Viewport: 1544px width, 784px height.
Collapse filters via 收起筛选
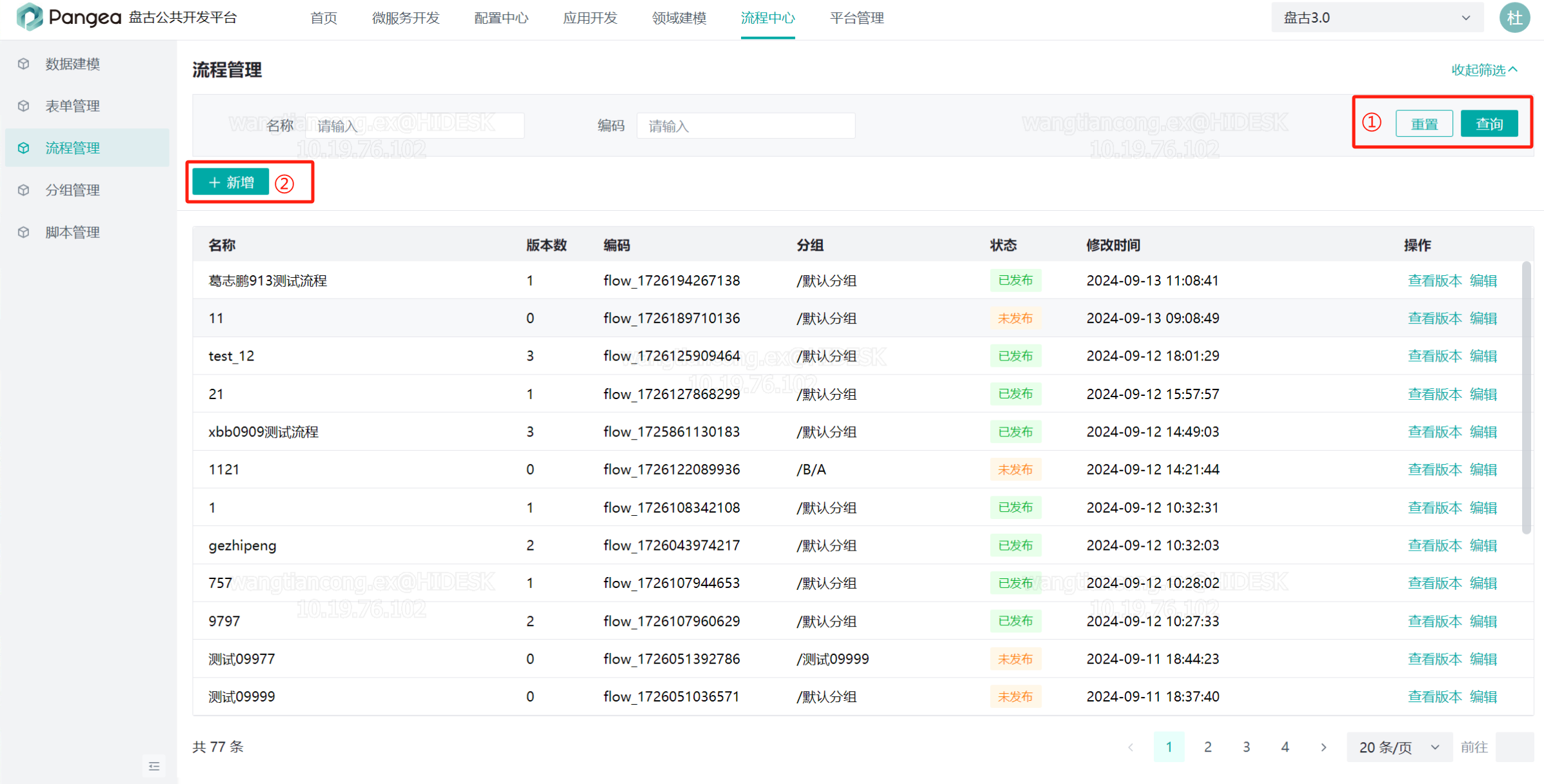coord(1485,70)
